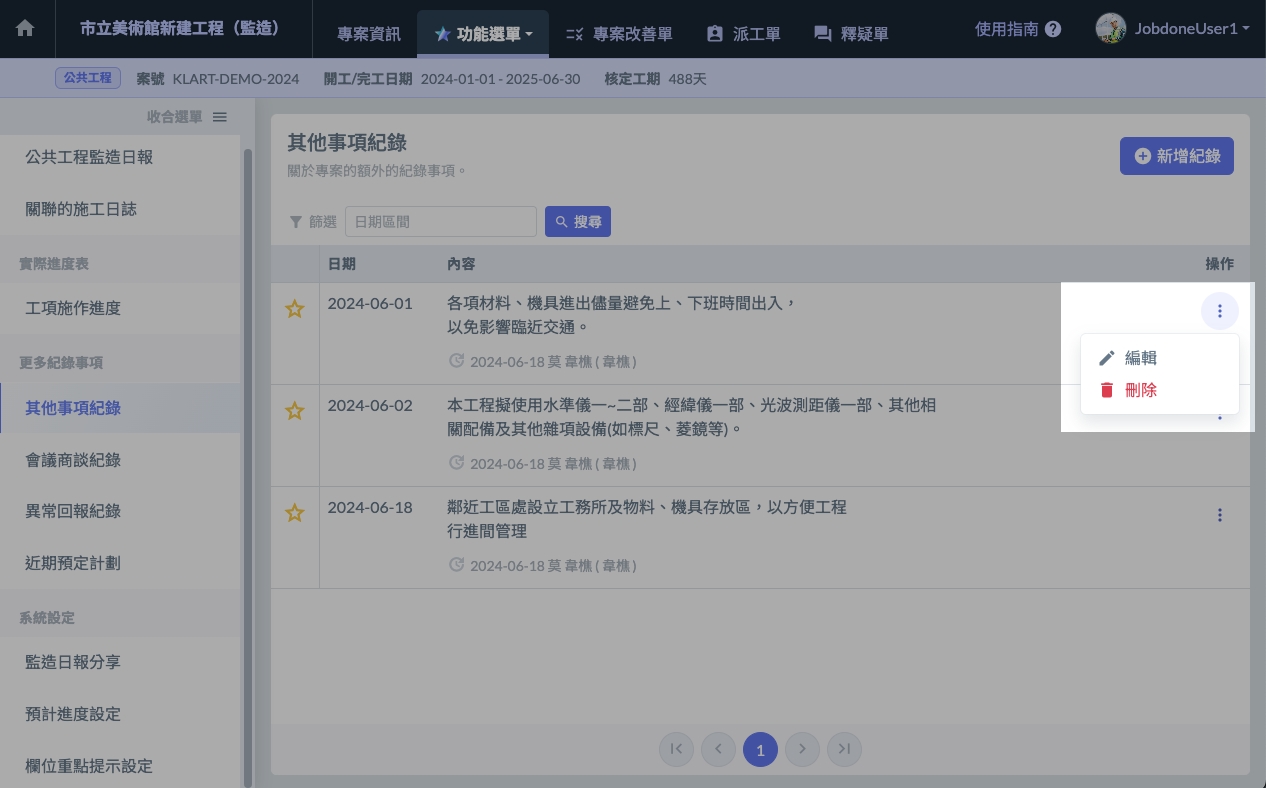Collapse sidebar using the 收合選單 hamburger icon
Screen dimensions: 1266x788
click(x=220, y=117)
